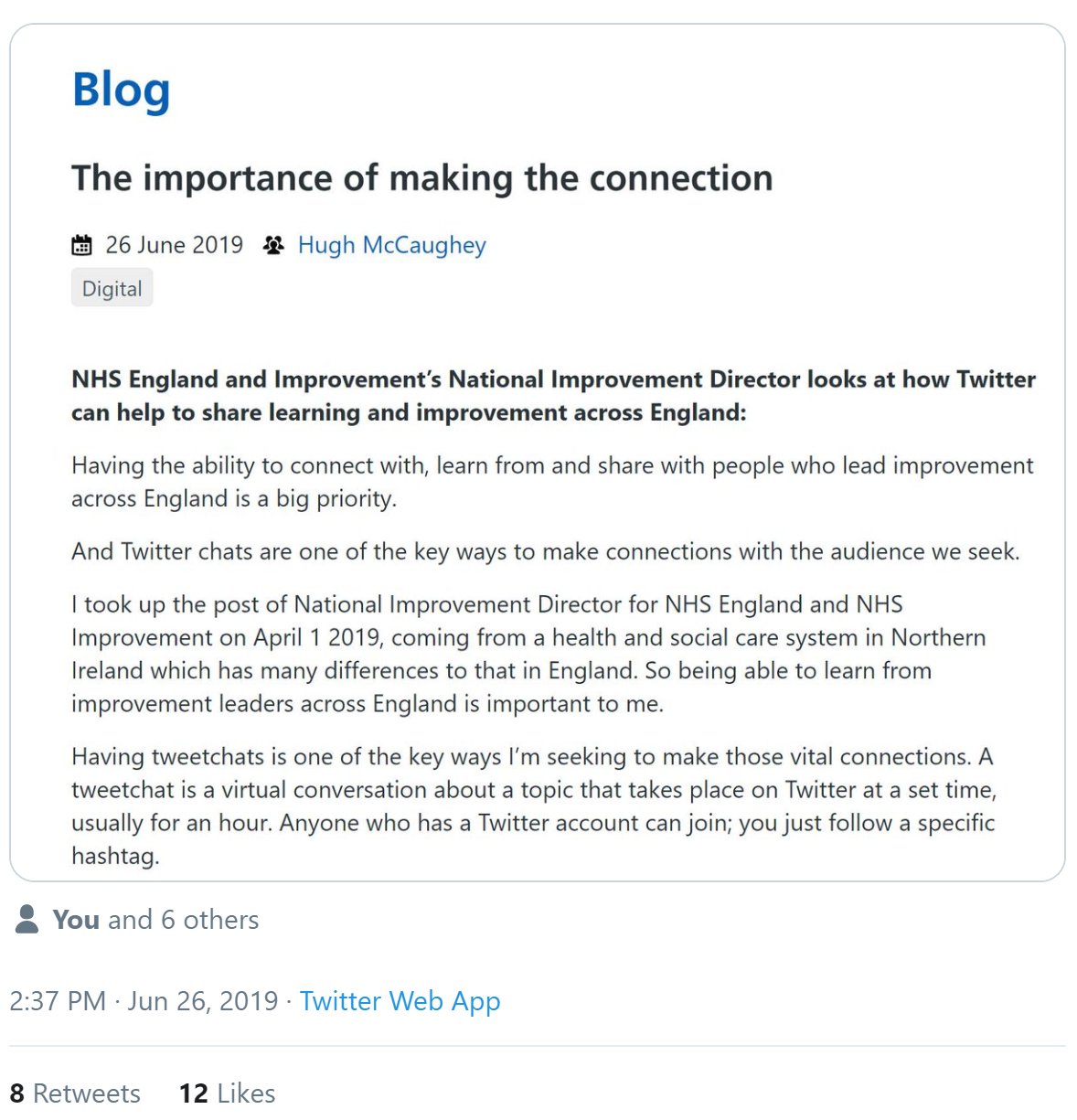
Task: Click the article title about making the connection
Action: 421,178
